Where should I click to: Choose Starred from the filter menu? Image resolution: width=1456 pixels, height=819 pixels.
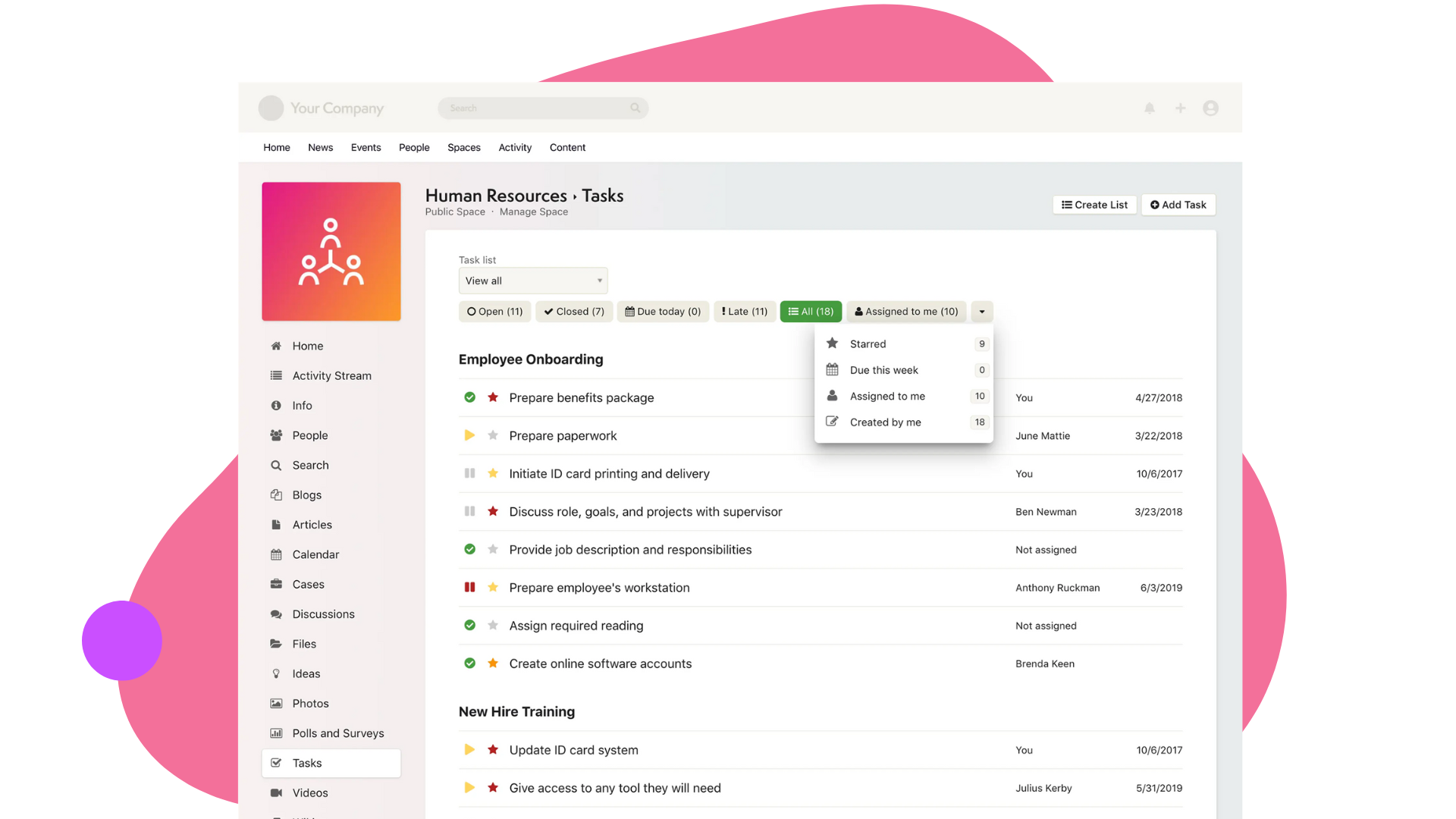868,344
